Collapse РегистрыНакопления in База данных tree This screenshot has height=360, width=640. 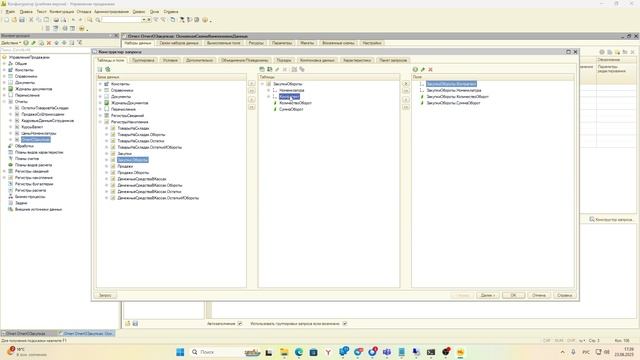[100, 122]
